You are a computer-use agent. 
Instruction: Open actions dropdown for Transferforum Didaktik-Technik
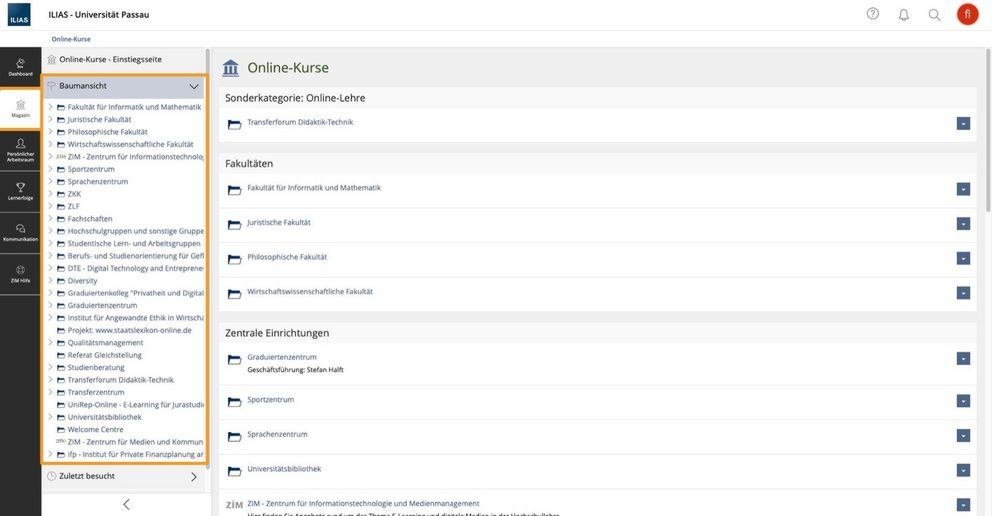pyautogui.click(x=963, y=124)
